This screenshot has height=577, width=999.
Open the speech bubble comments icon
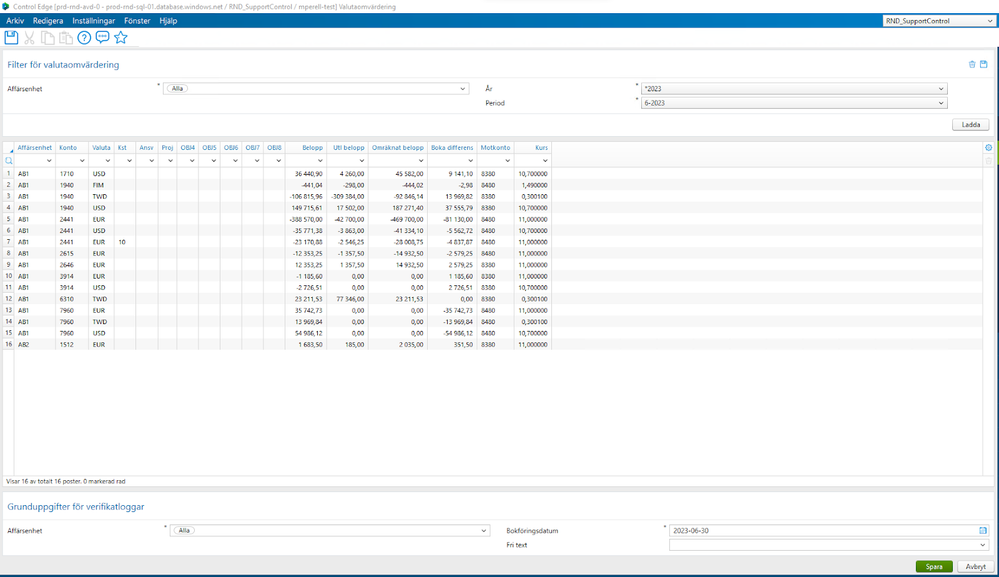pyautogui.click(x=102, y=38)
